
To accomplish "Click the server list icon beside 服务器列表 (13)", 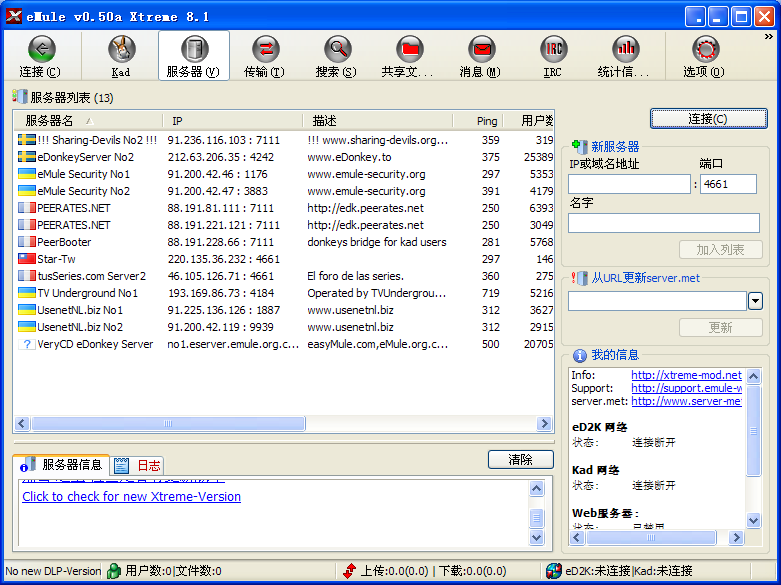I will point(20,97).
